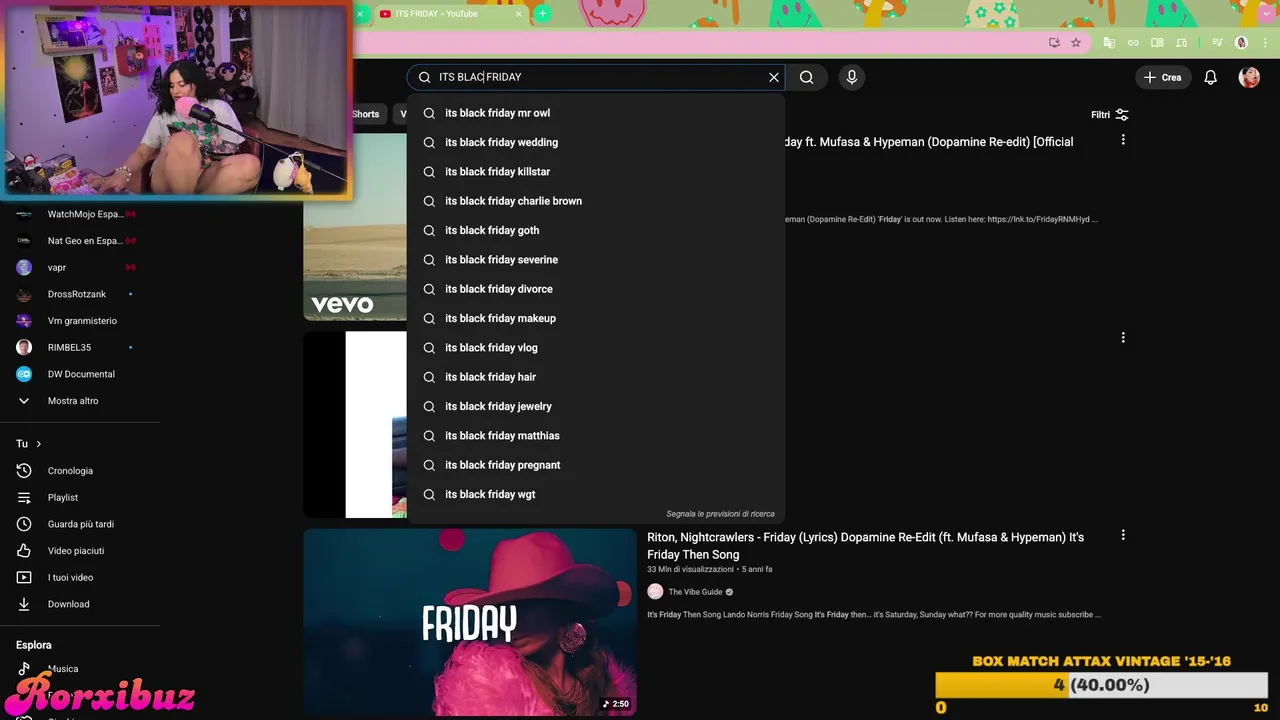Image resolution: width=1280 pixels, height=720 pixels.
Task: Open the browser three-dot menu
Action: click(x=1263, y=43)
